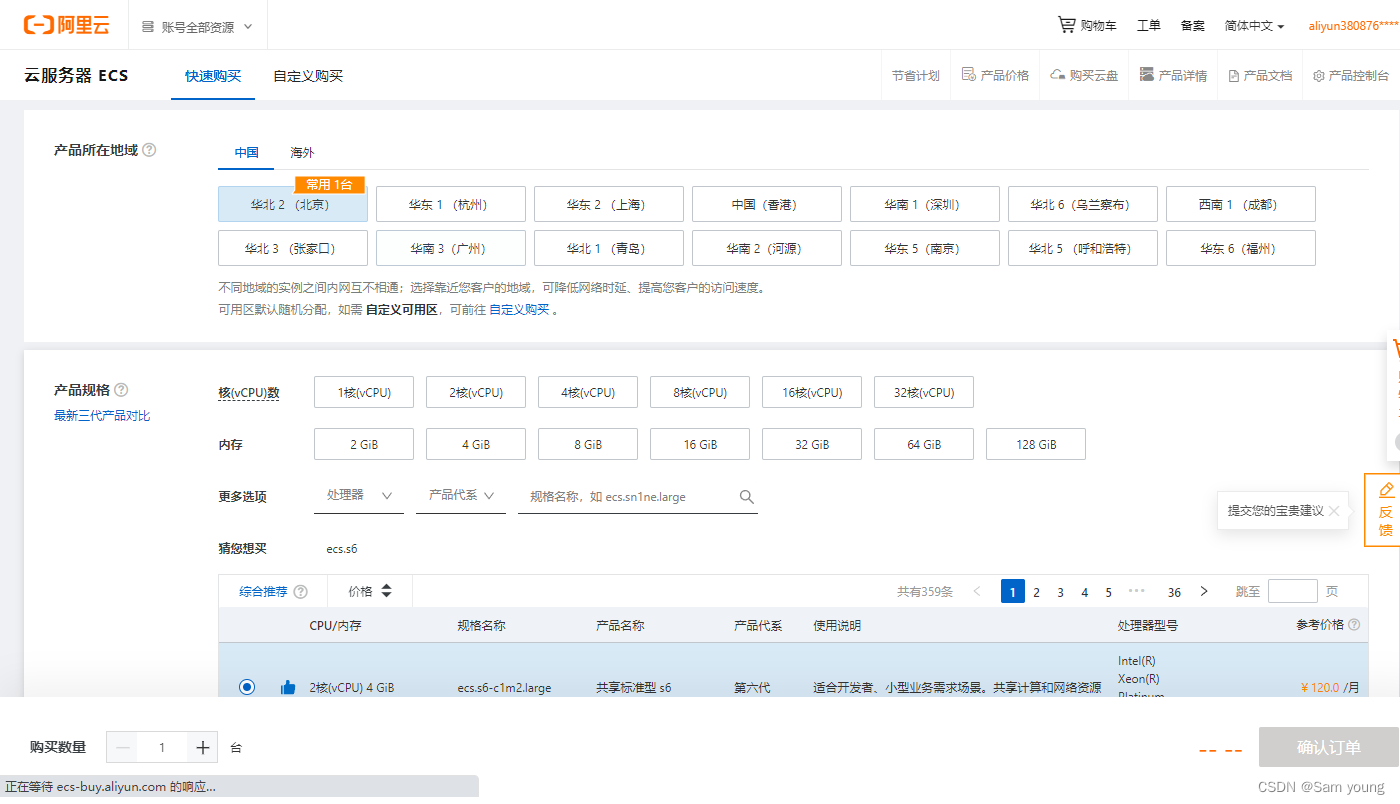
Task: Select region 华北 6 (乌兰察布)
Action: 1083,204
